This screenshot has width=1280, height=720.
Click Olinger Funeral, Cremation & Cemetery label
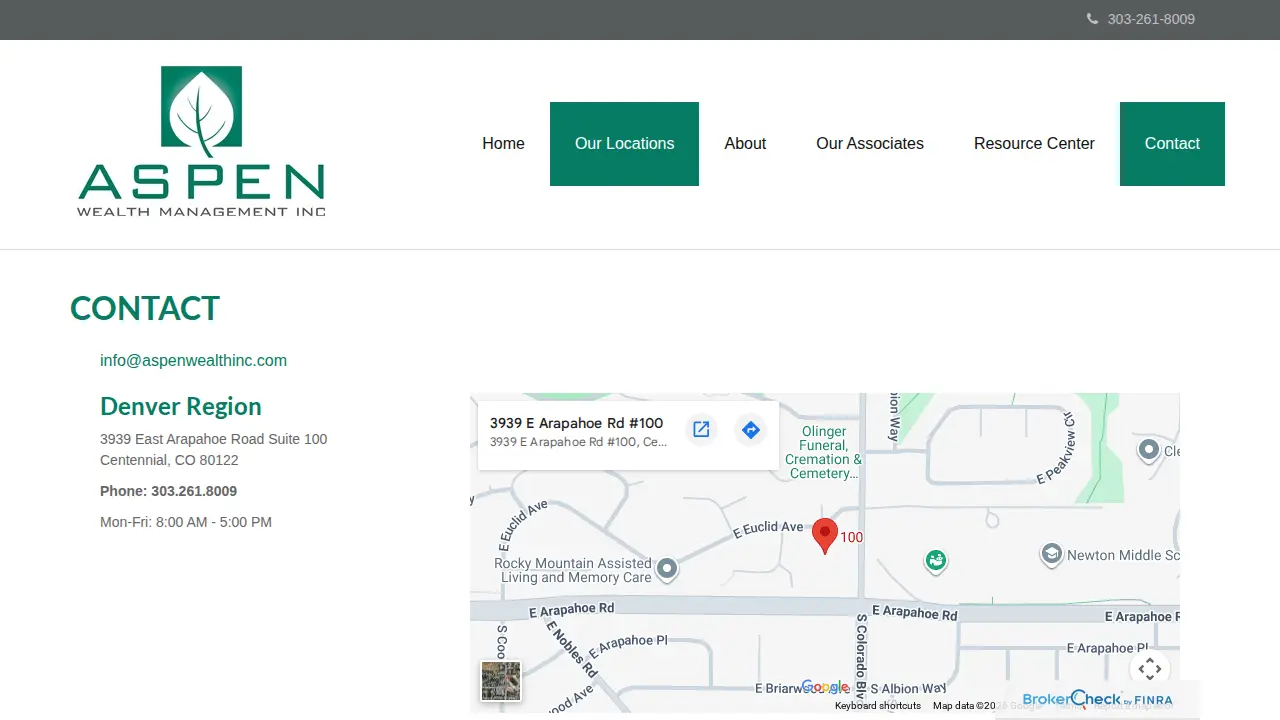(x=824, y=453)
